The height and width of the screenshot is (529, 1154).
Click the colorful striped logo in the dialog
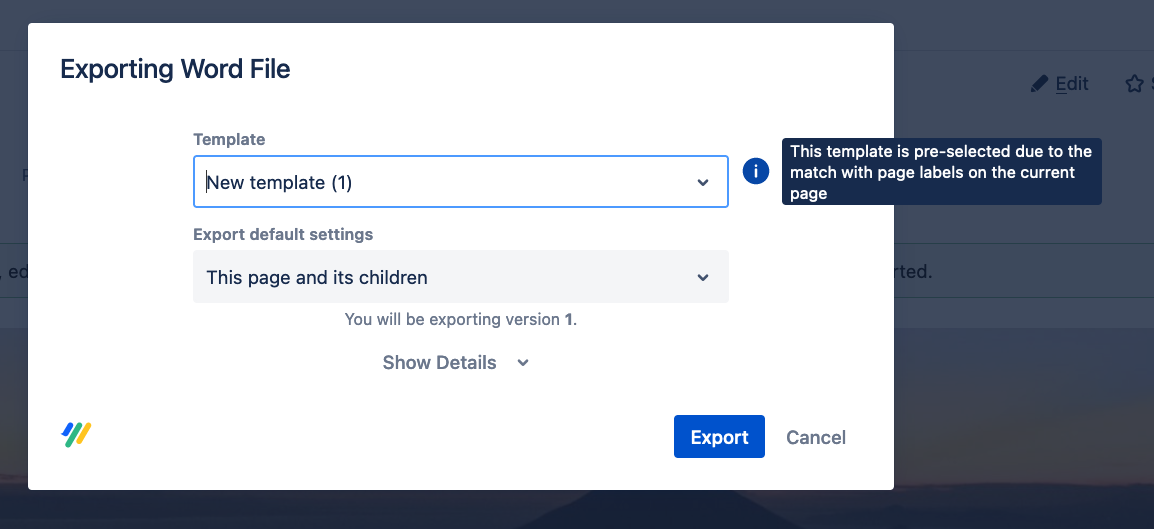coord(77,434)
